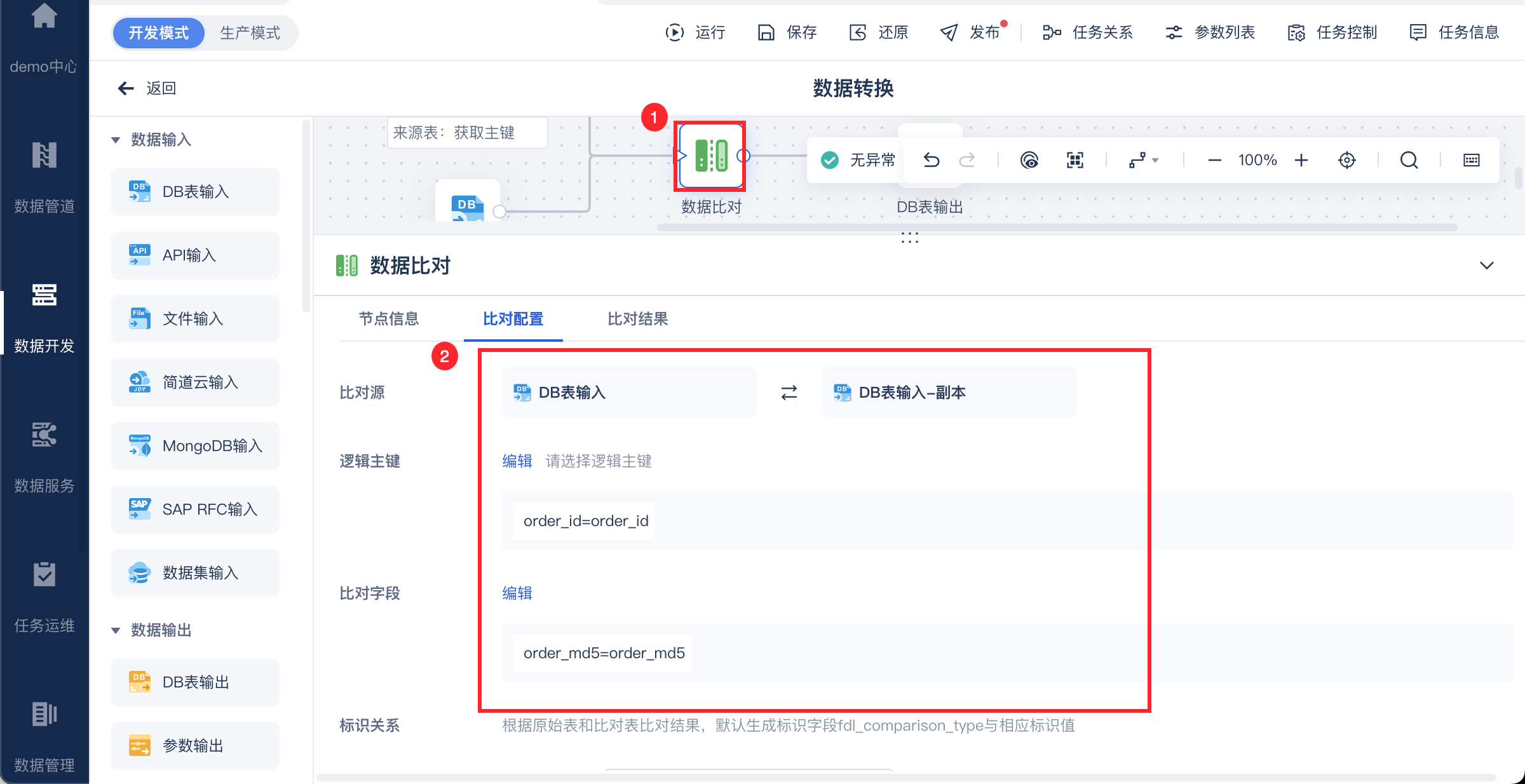Screen dimensions: 1525x784
Task: Switch to 开发模式 toggle
Action: [x=159, y=33]
